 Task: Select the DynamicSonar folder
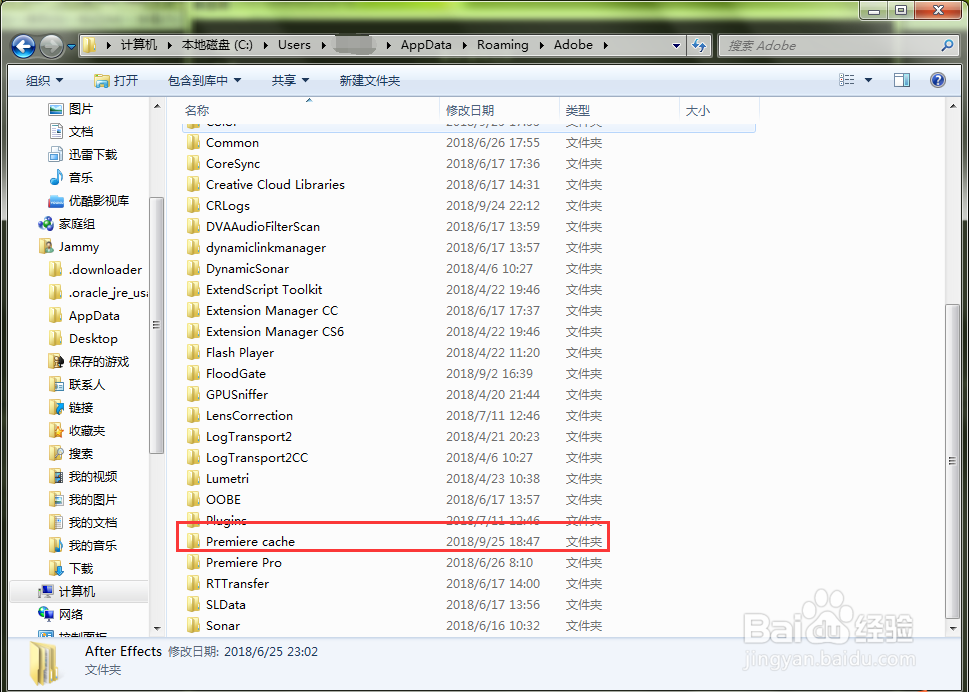click(x=247, y=269)
